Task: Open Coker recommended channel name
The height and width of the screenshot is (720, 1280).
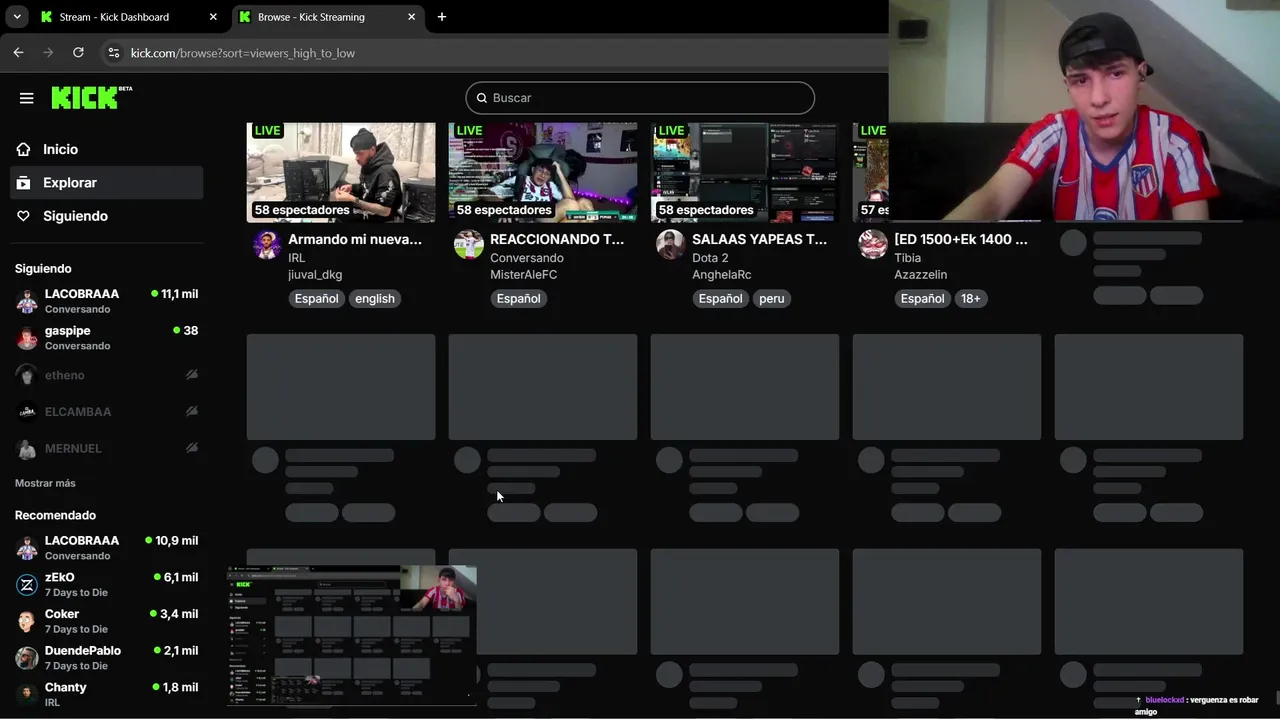Action: tap(62, 614)
